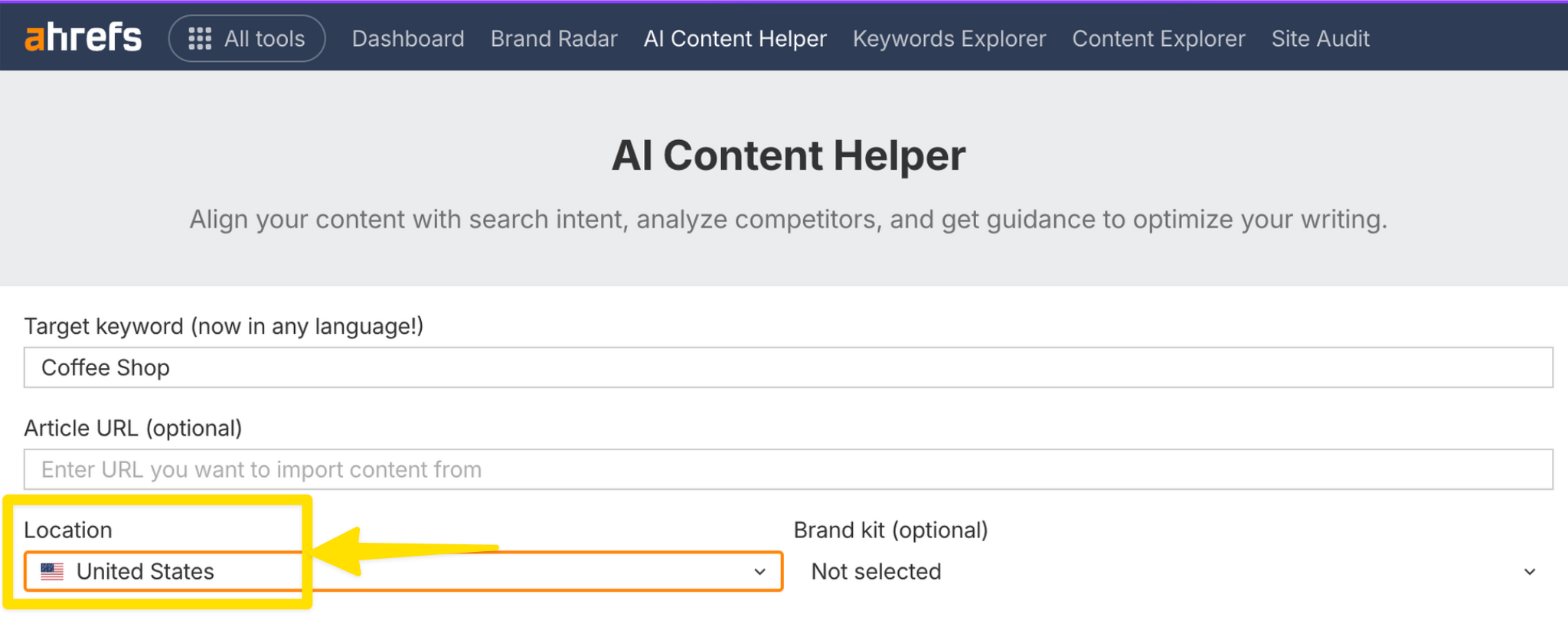Open Brand Radar from the navigation bar

tap(554, 38)
